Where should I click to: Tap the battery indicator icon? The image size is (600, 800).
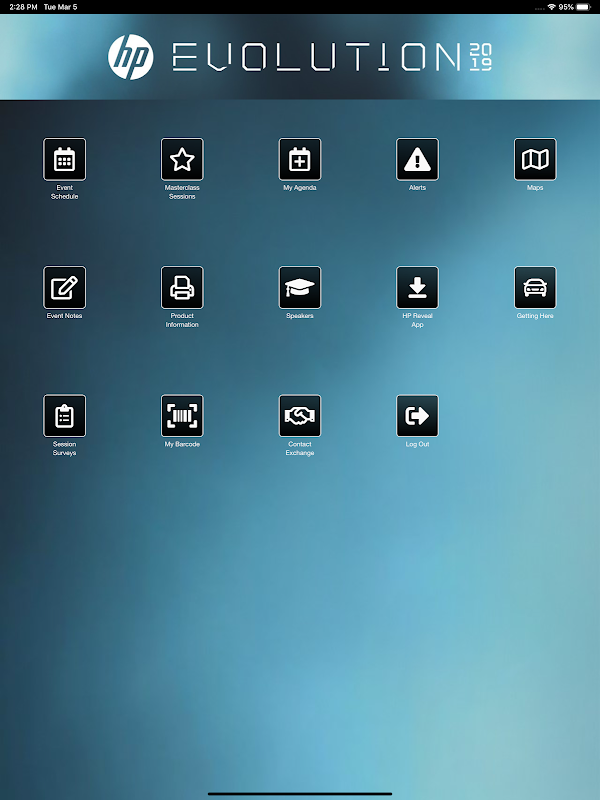[x=584, y=7]
